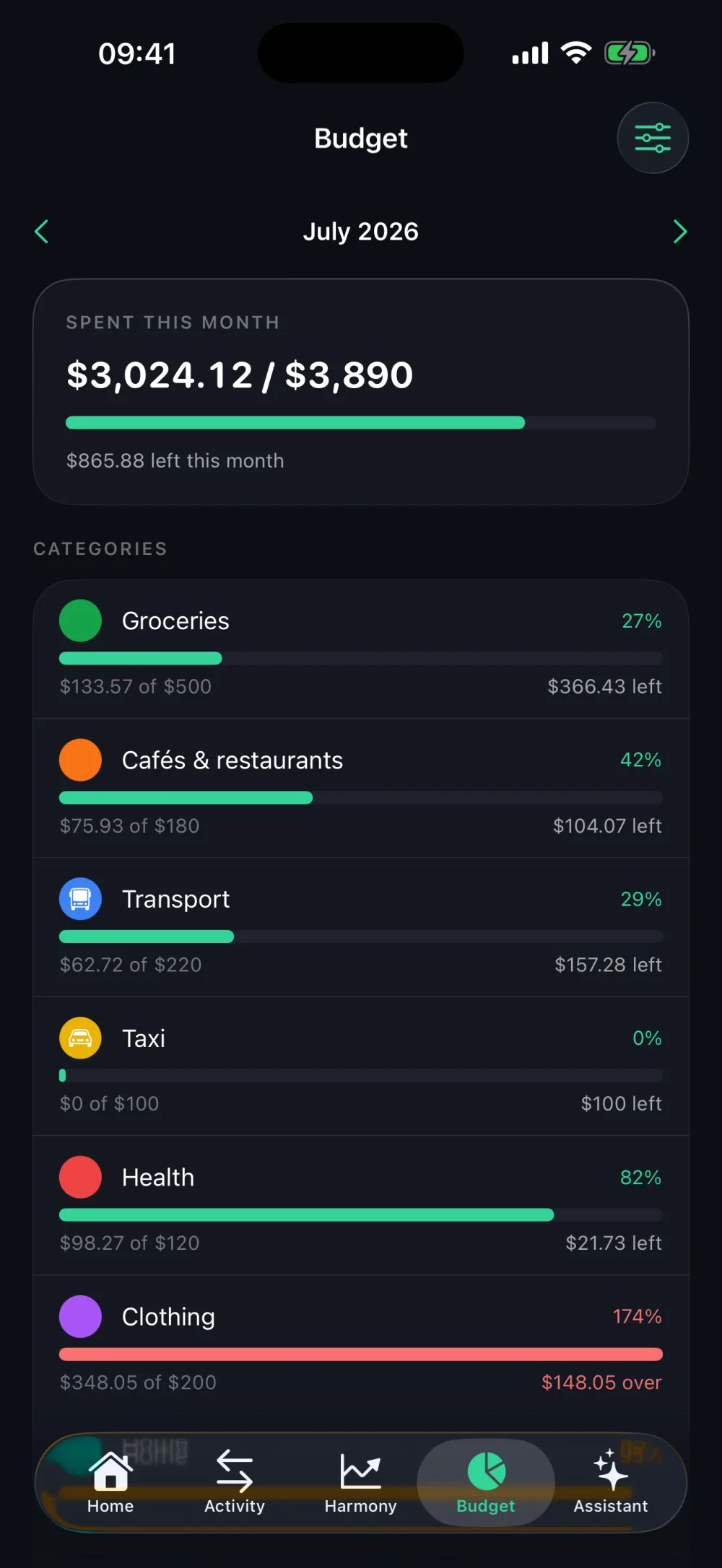Tap the purple Clothing category icon
Viewport: 722px width, 1568px height.
click(x=80, y=1316)
